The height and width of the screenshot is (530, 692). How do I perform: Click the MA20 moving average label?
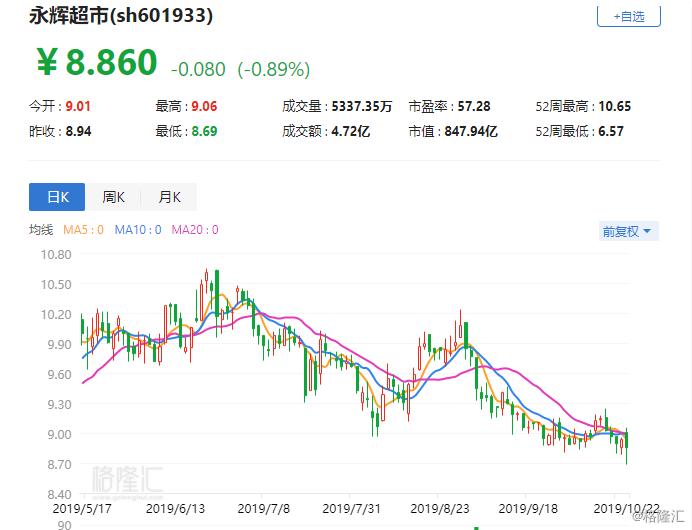click(x=195, y=229)
